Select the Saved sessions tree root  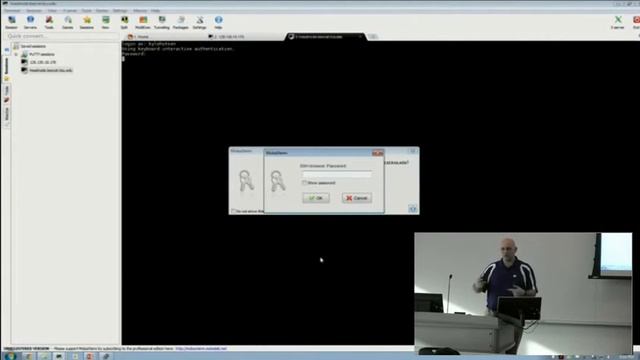33,46
